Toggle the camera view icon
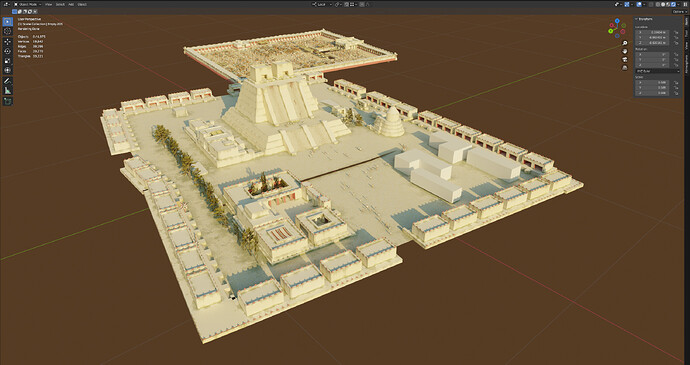 click(x=625, y=59)
